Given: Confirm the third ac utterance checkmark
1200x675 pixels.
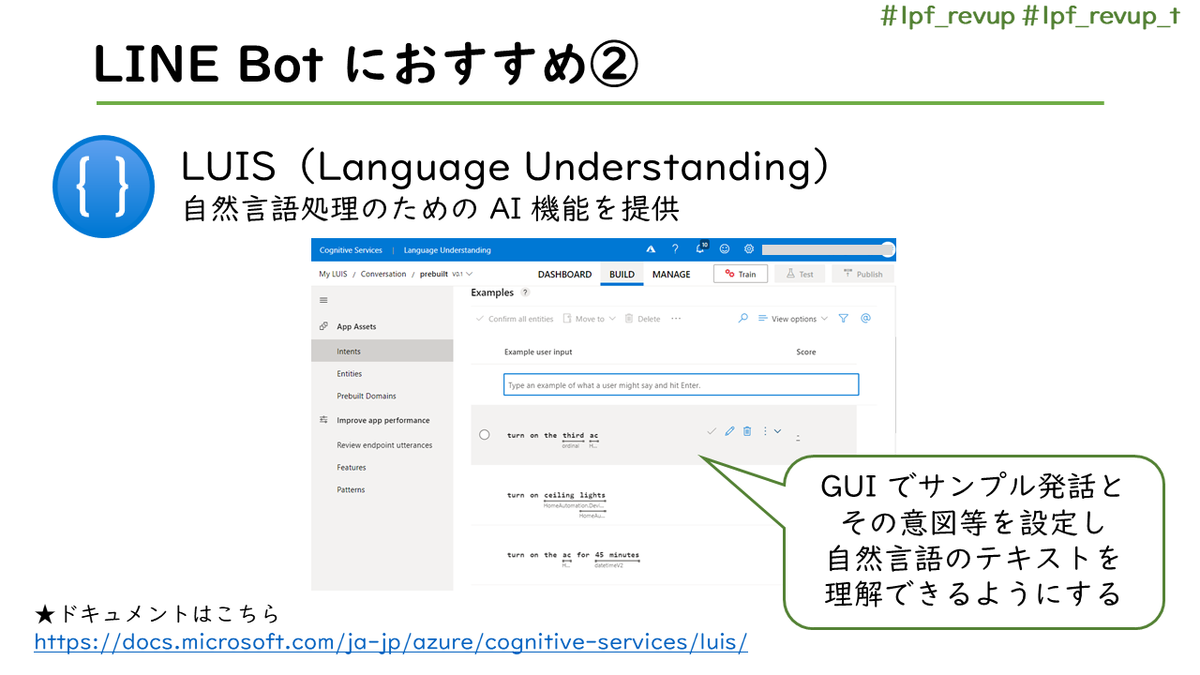Looking at the screenshot, I should click(712, 431).
